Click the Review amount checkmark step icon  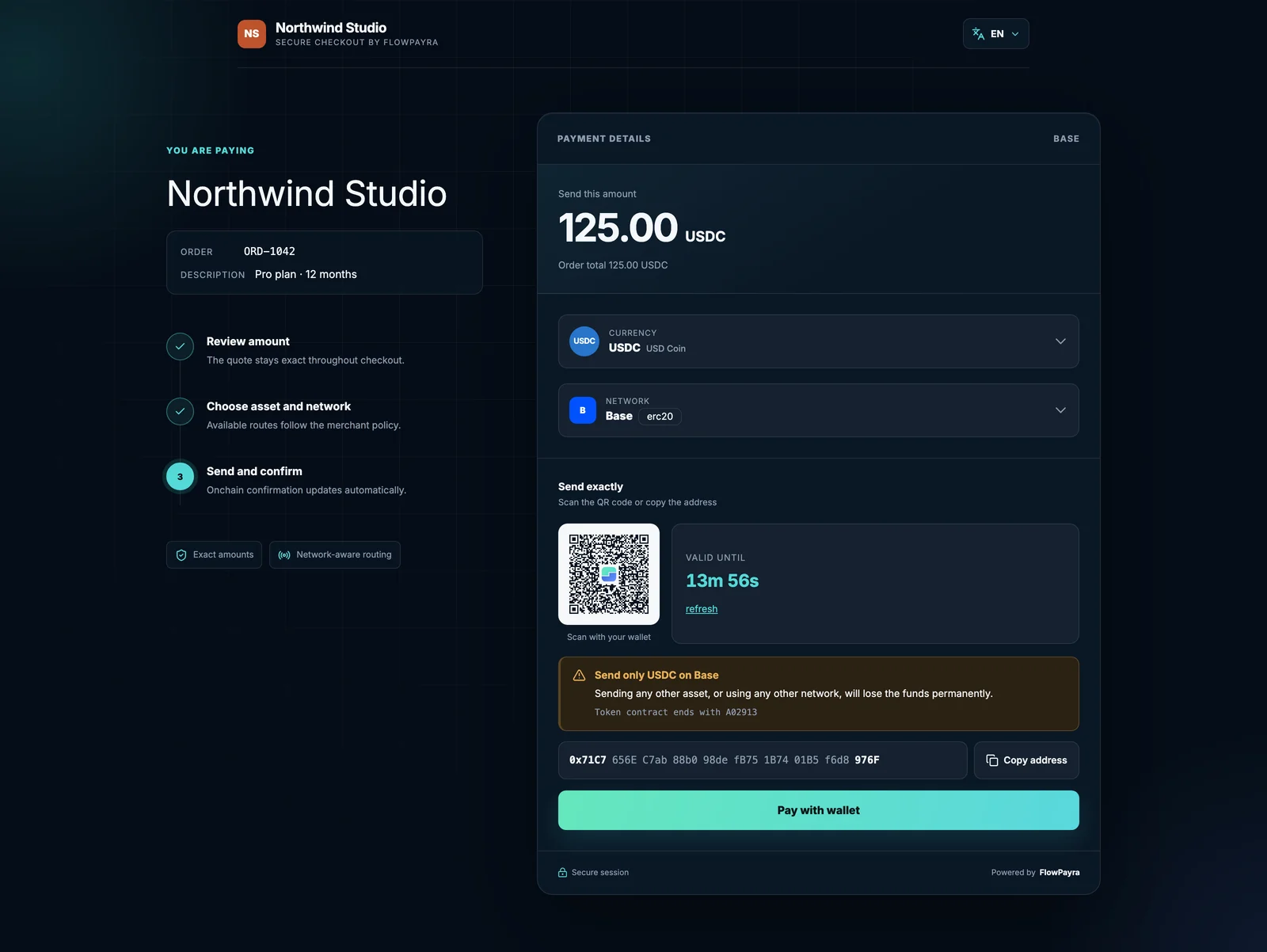coord(180,346)
